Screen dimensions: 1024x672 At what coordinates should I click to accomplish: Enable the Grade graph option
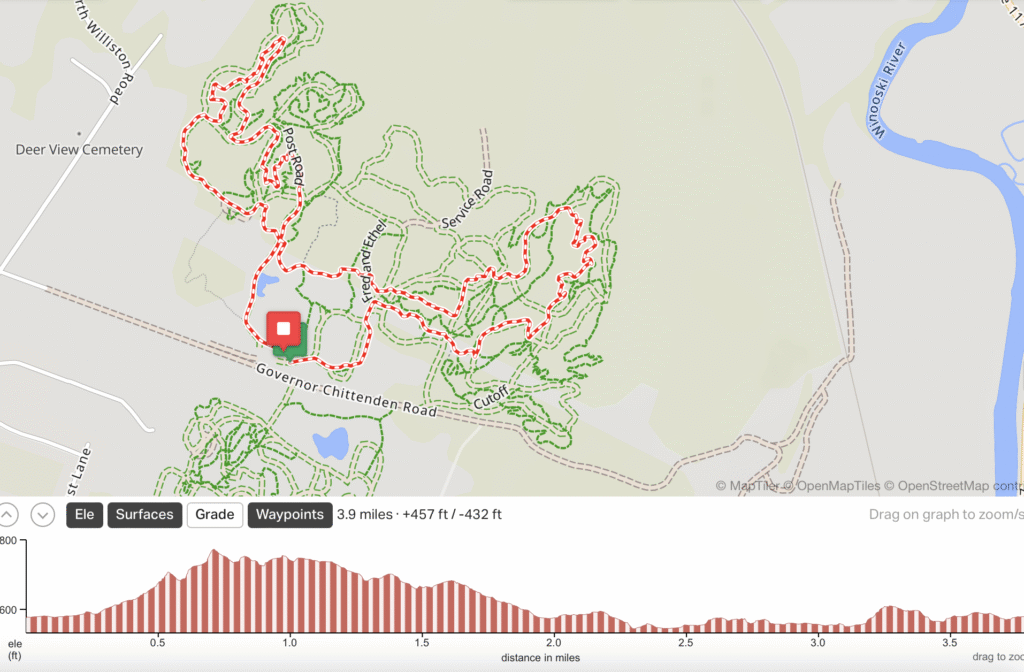coord(215,515)
